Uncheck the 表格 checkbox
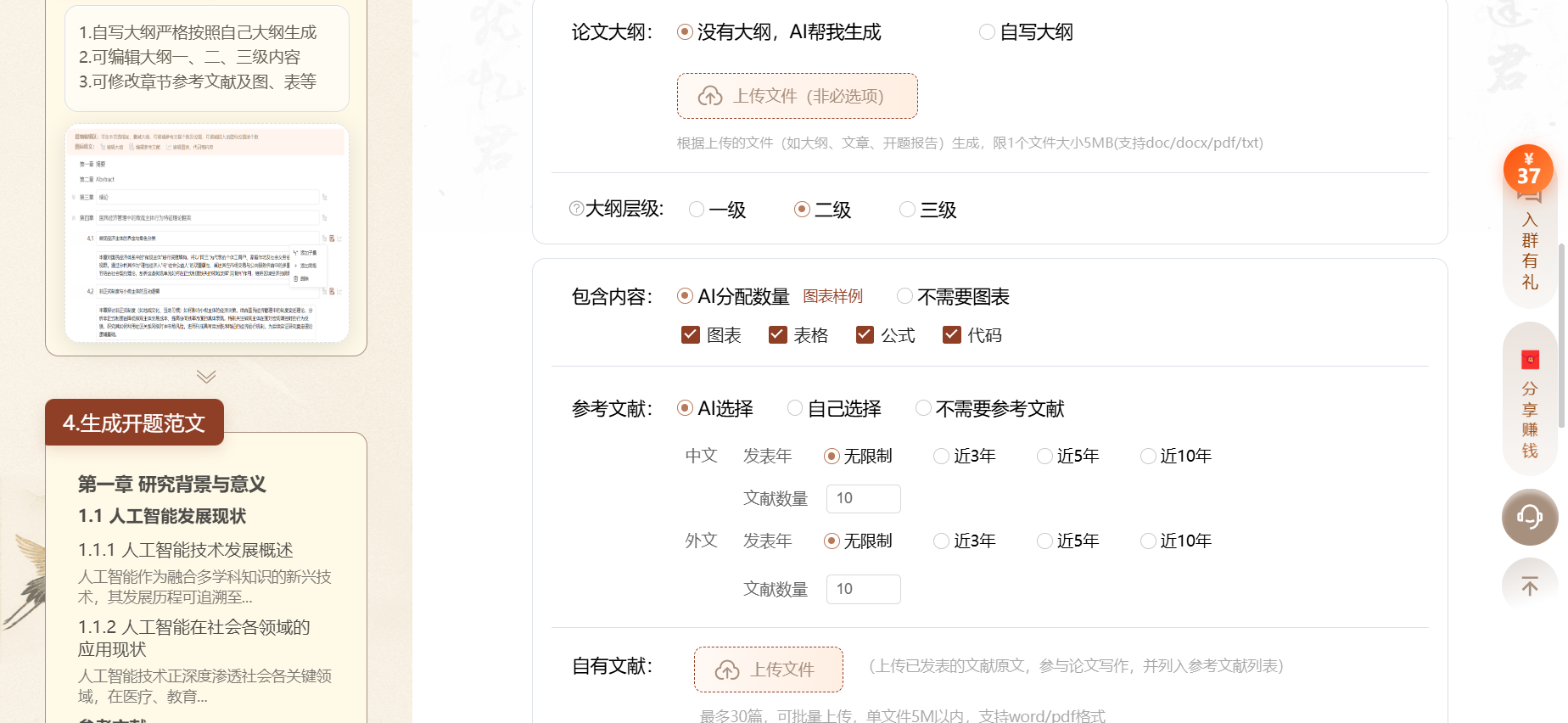Viewport: 1568px width, 723px height. click(777, 335)
